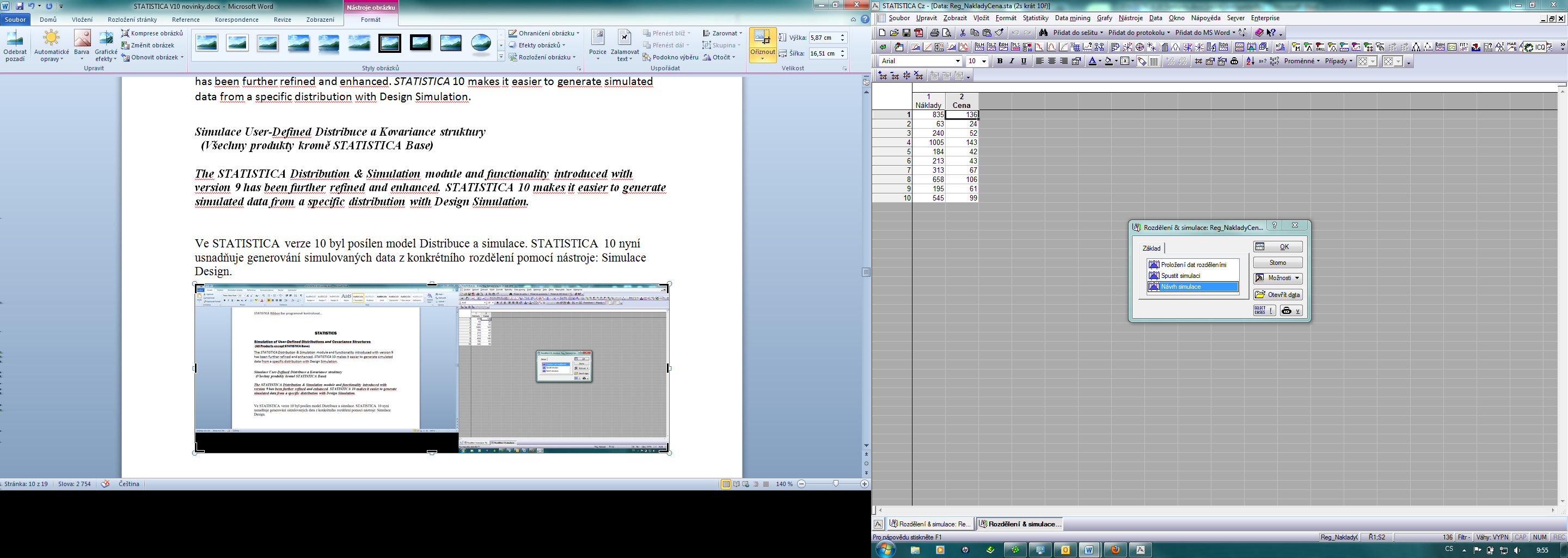Click New document icon in STATISTICA toolbar
The image size is (1568, 558).
pyautogui.click(x=882, y=33)
